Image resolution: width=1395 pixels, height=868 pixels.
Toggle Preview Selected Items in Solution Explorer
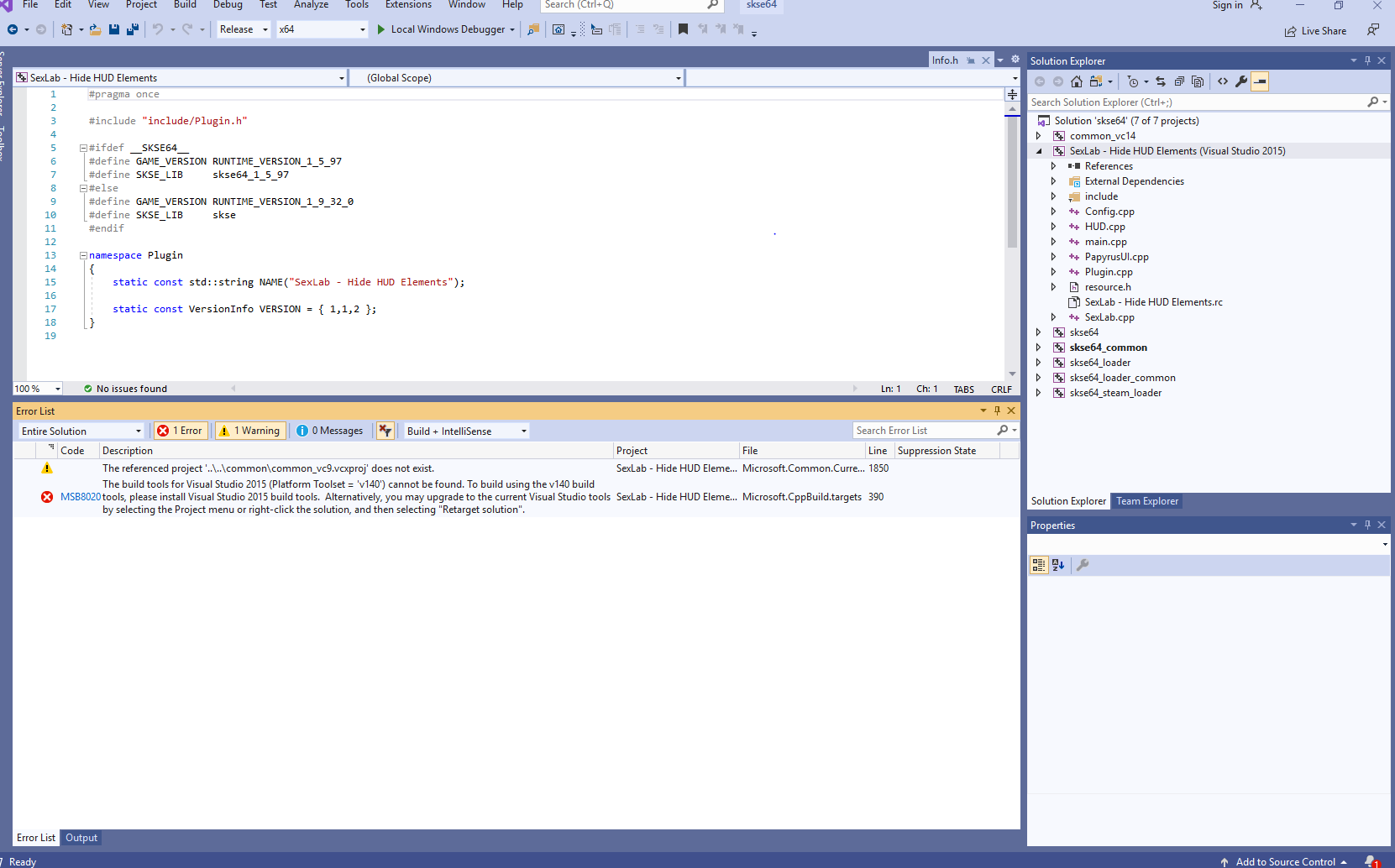tap(1260, 81)
